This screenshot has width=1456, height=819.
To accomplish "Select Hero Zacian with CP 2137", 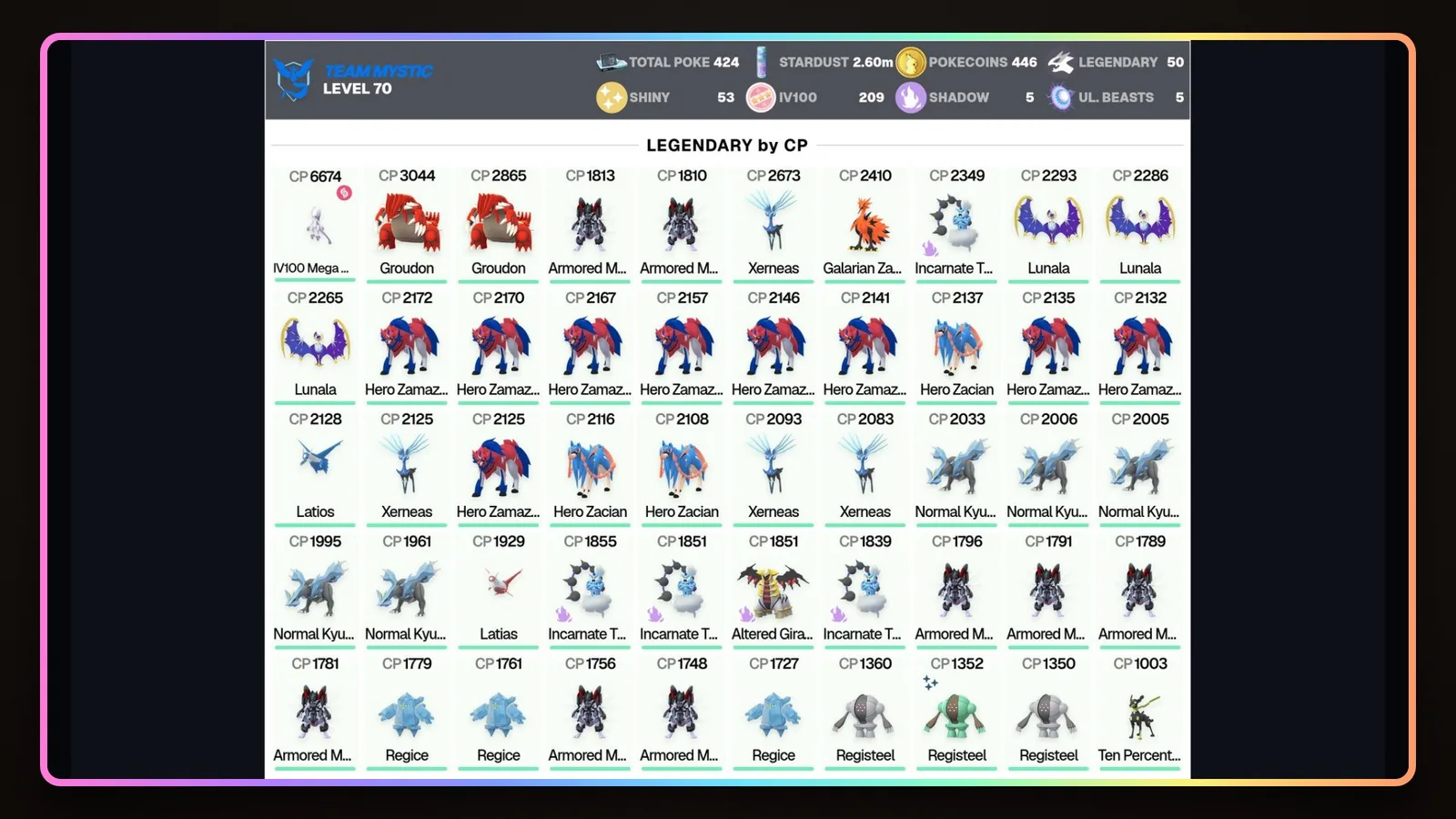I will tap(957, 346).
